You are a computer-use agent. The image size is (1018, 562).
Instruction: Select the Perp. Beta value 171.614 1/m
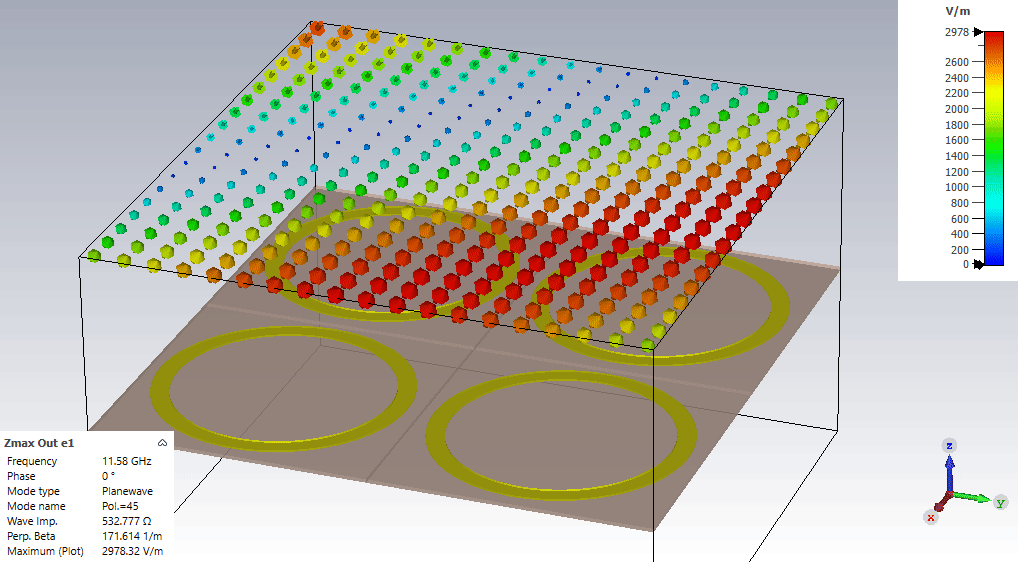click(132, 536)
